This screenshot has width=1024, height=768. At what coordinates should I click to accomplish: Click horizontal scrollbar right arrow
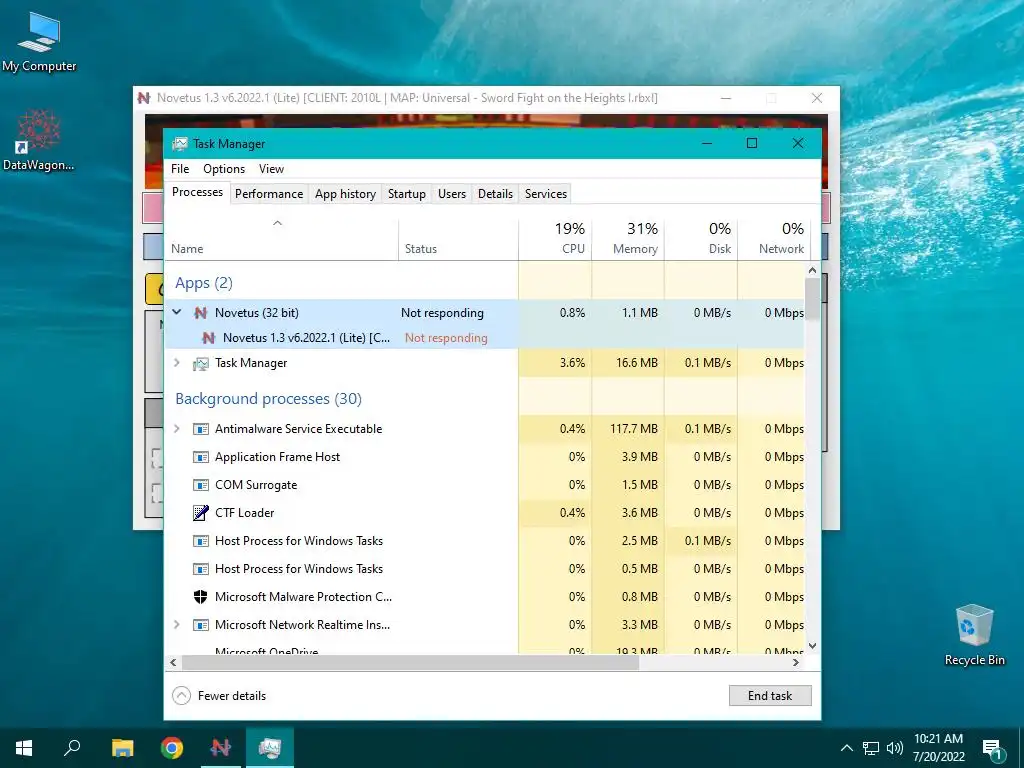(795, 662)
